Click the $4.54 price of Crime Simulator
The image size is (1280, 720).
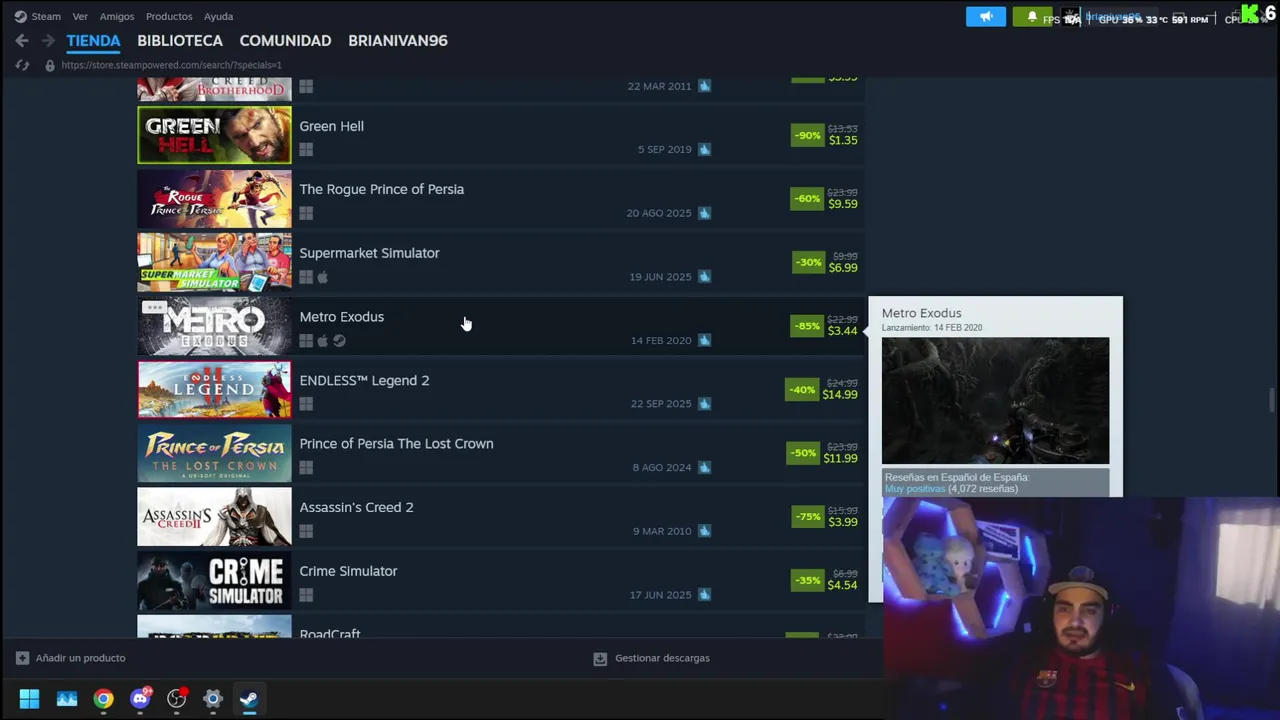843,585
